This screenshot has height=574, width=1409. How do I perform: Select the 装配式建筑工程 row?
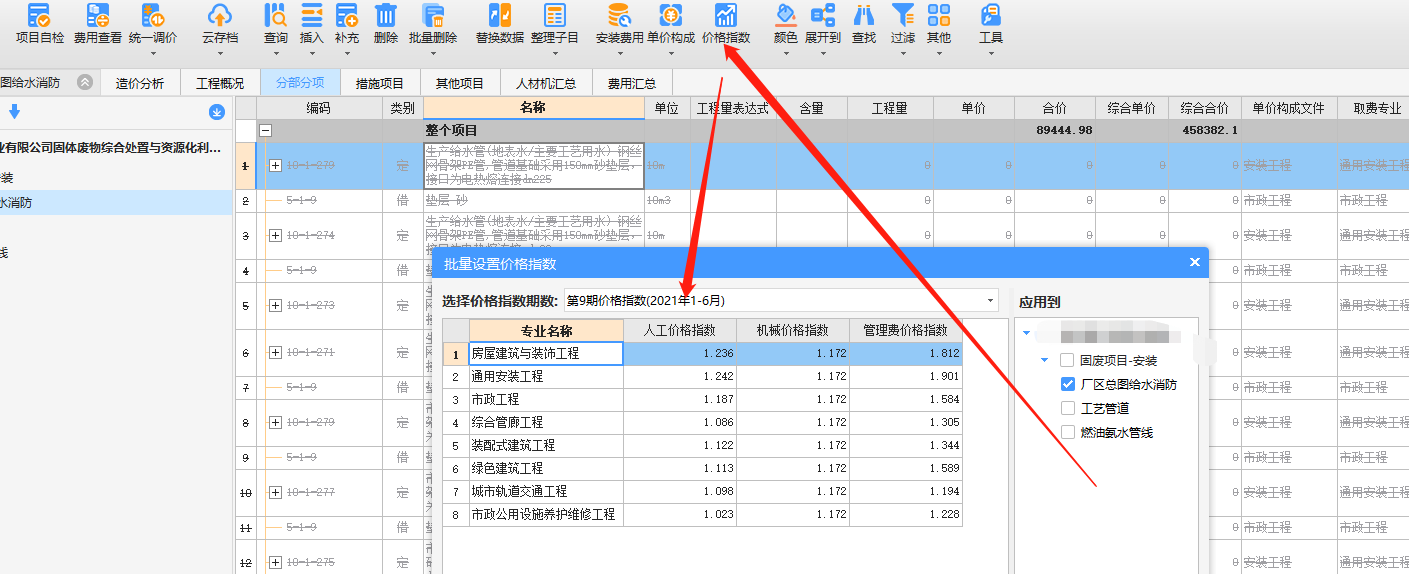(x=703, y=445)
